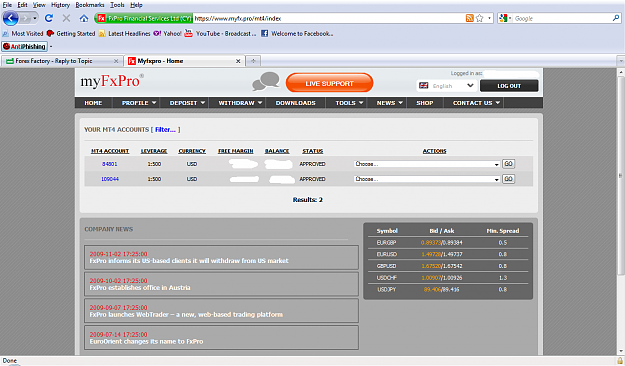
Task: Open the Help menu
Action: coord(136,5)
